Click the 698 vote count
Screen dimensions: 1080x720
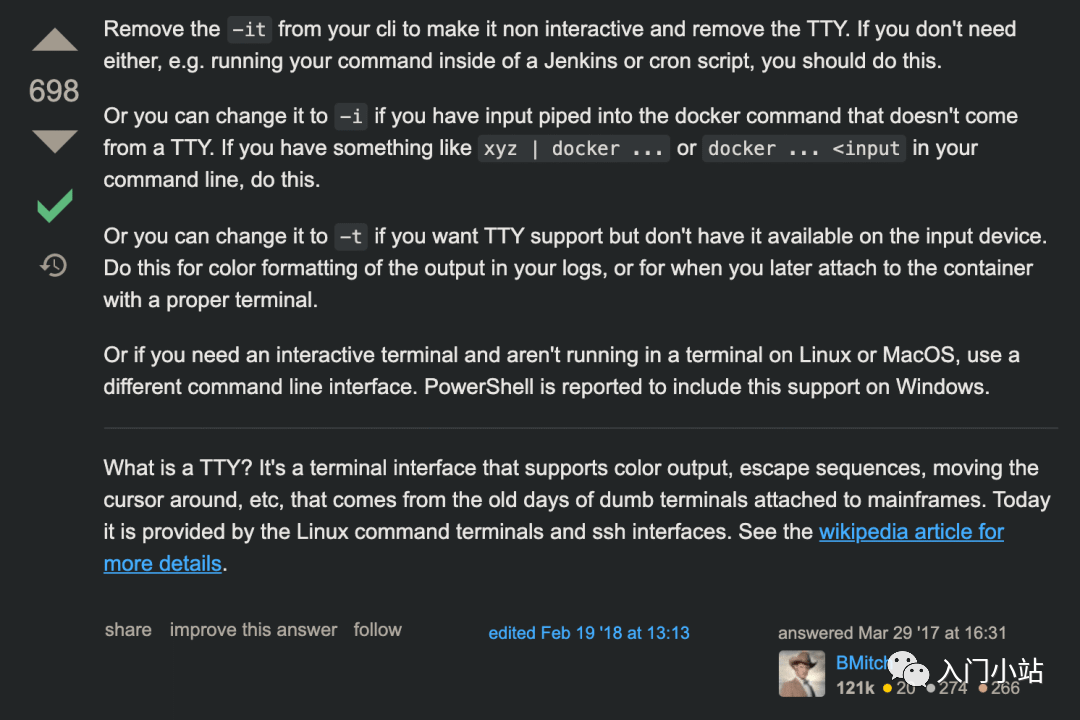54,91
